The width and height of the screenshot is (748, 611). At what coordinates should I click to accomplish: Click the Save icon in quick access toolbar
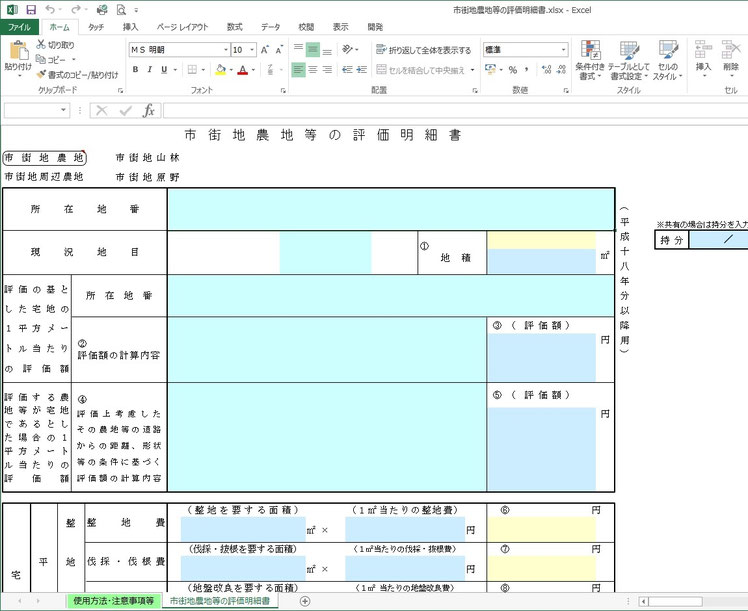pyautogui.click(x=30, y=9)
